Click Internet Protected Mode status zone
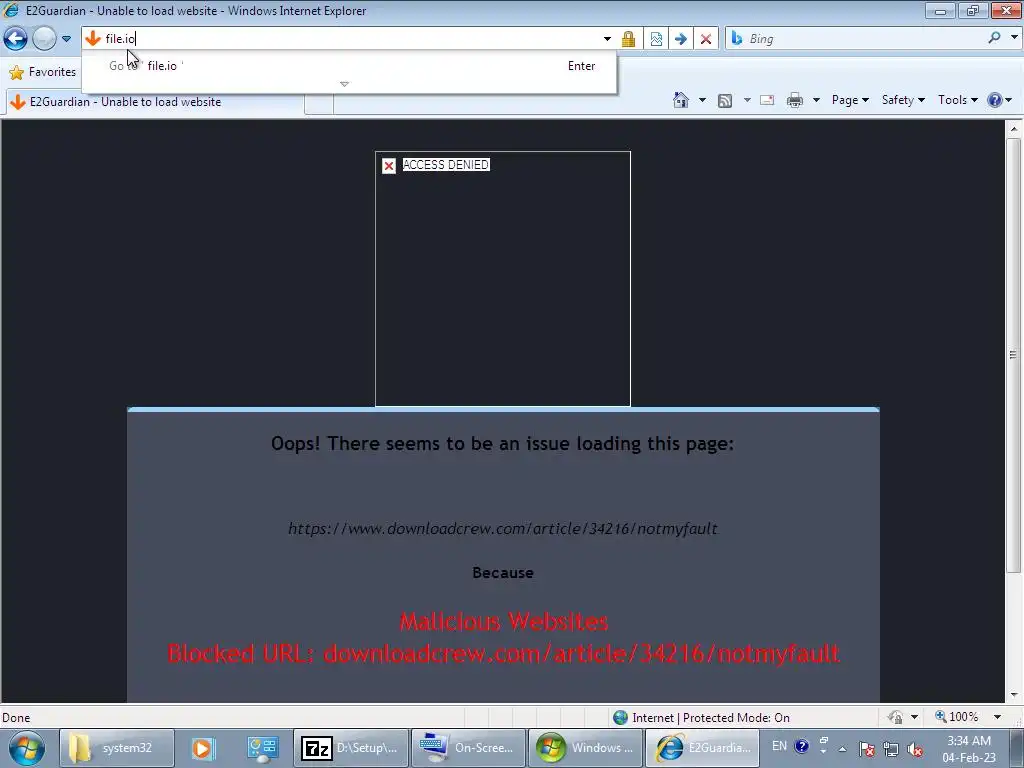Image resolution: width=1024 pixels, height=768 pixels. [x=701, y=718]
